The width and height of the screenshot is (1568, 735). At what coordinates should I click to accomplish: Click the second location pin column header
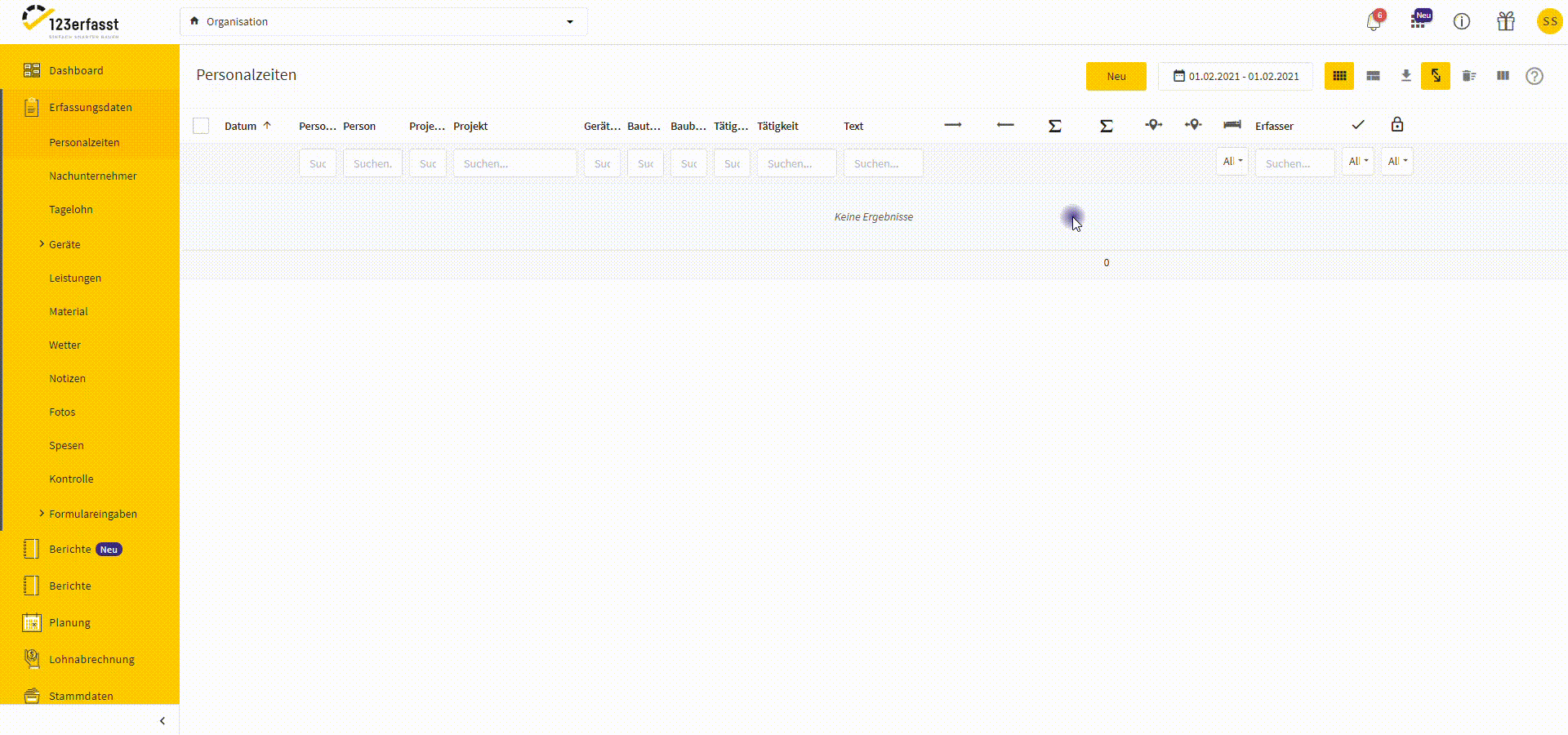1193,125
